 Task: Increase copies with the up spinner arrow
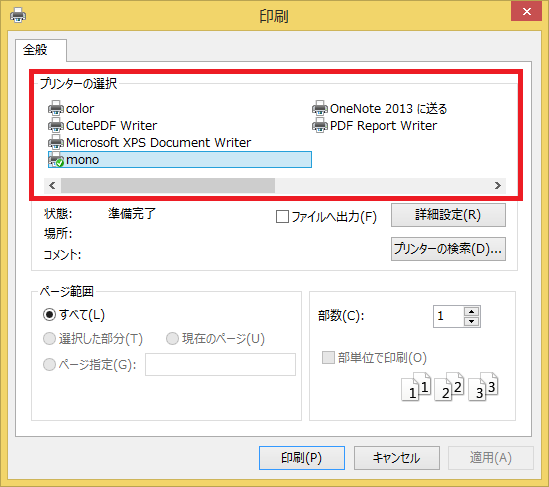[x=472, y=312]
